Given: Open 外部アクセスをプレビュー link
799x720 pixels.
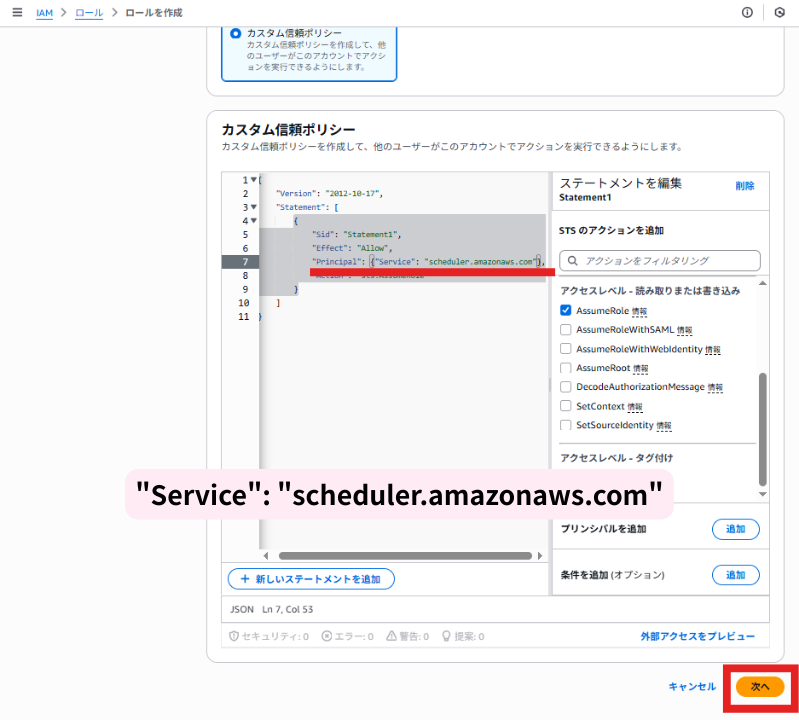Looking at the screenshot, I should coord(698,636).
